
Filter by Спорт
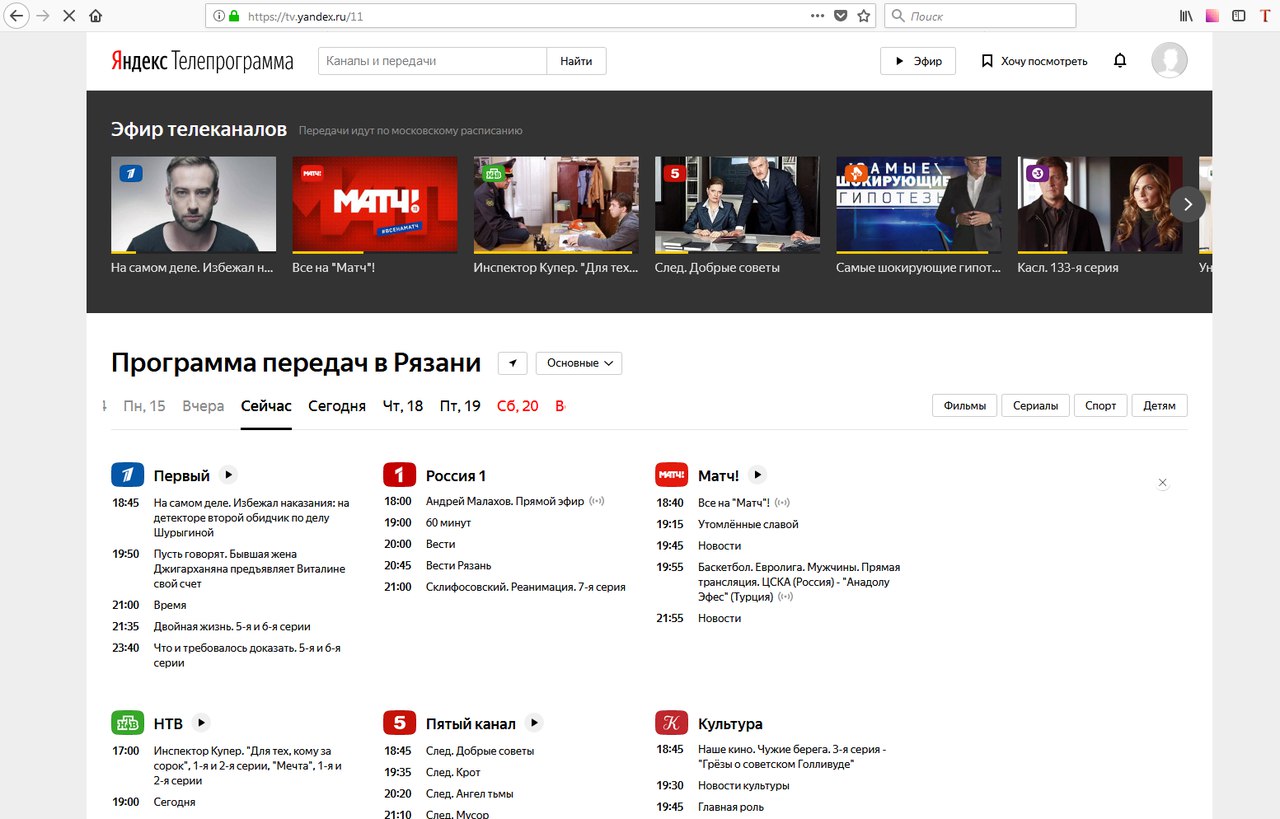(x=1101, y=405)
